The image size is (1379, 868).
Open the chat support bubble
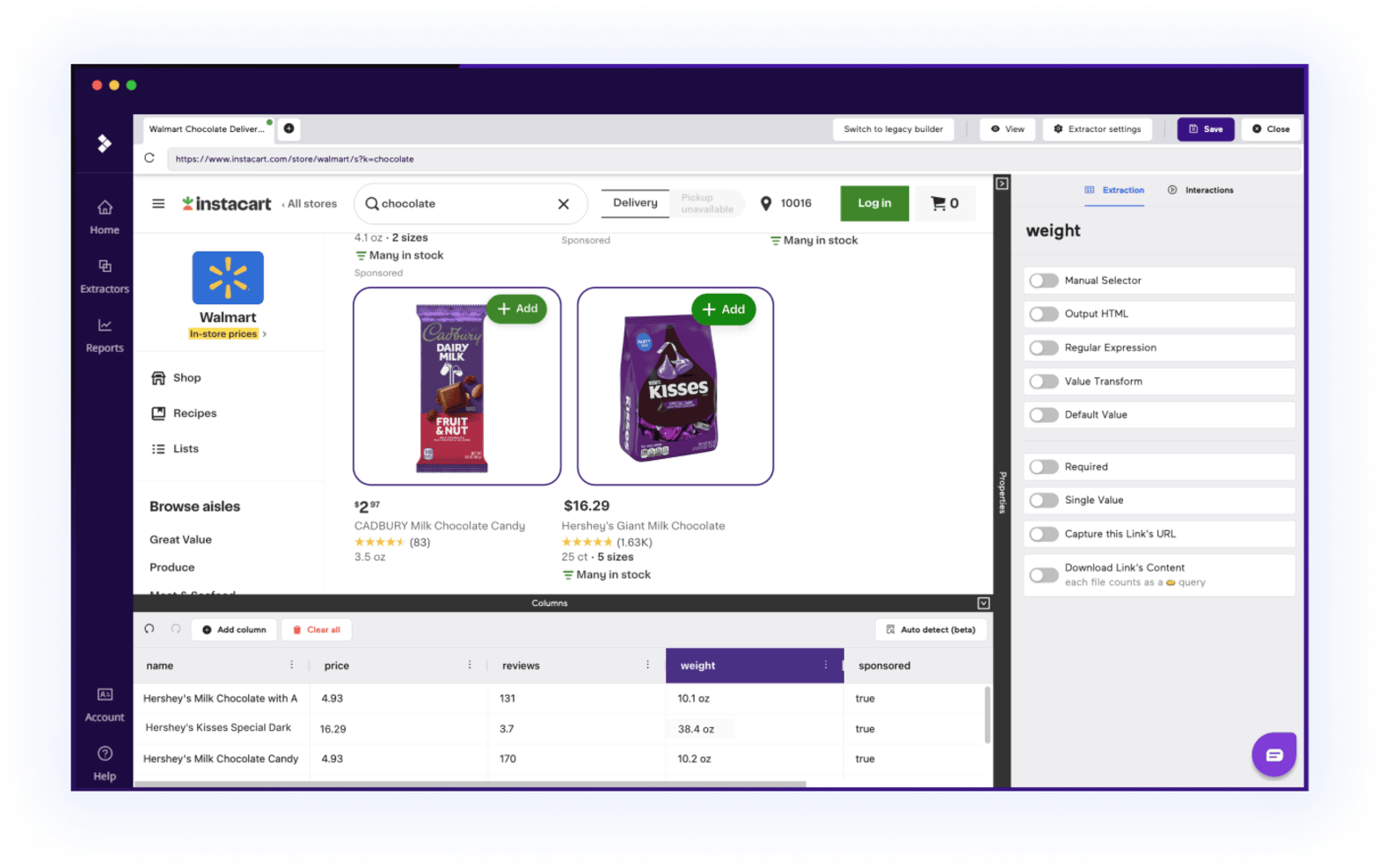pyautogui.click(x=1274, y=755)
